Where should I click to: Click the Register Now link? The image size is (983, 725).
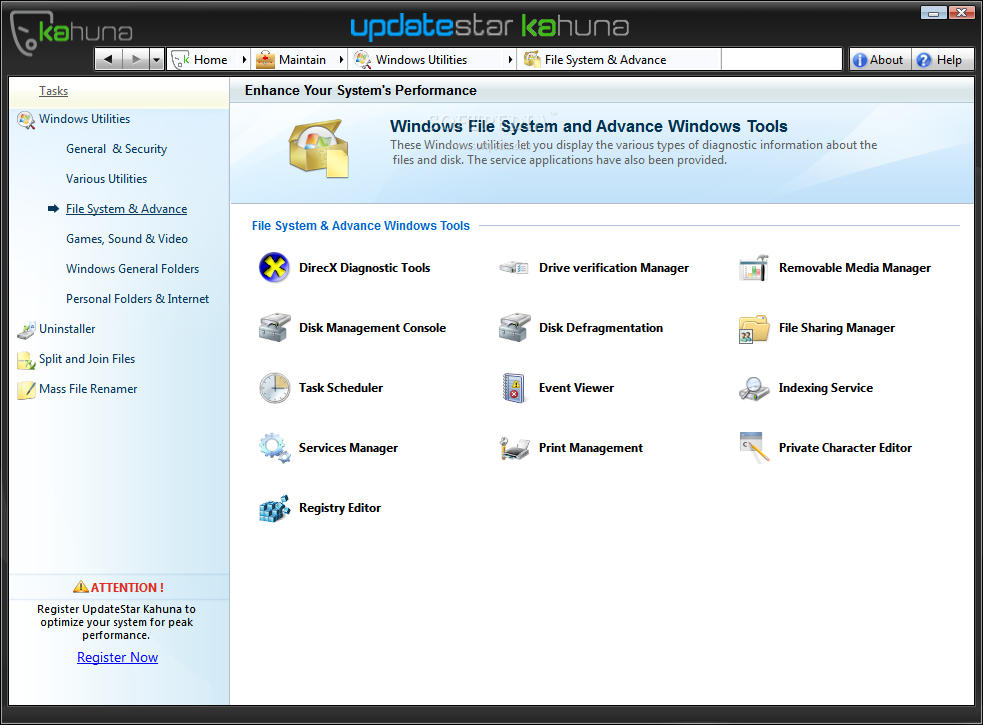point(117,657)
